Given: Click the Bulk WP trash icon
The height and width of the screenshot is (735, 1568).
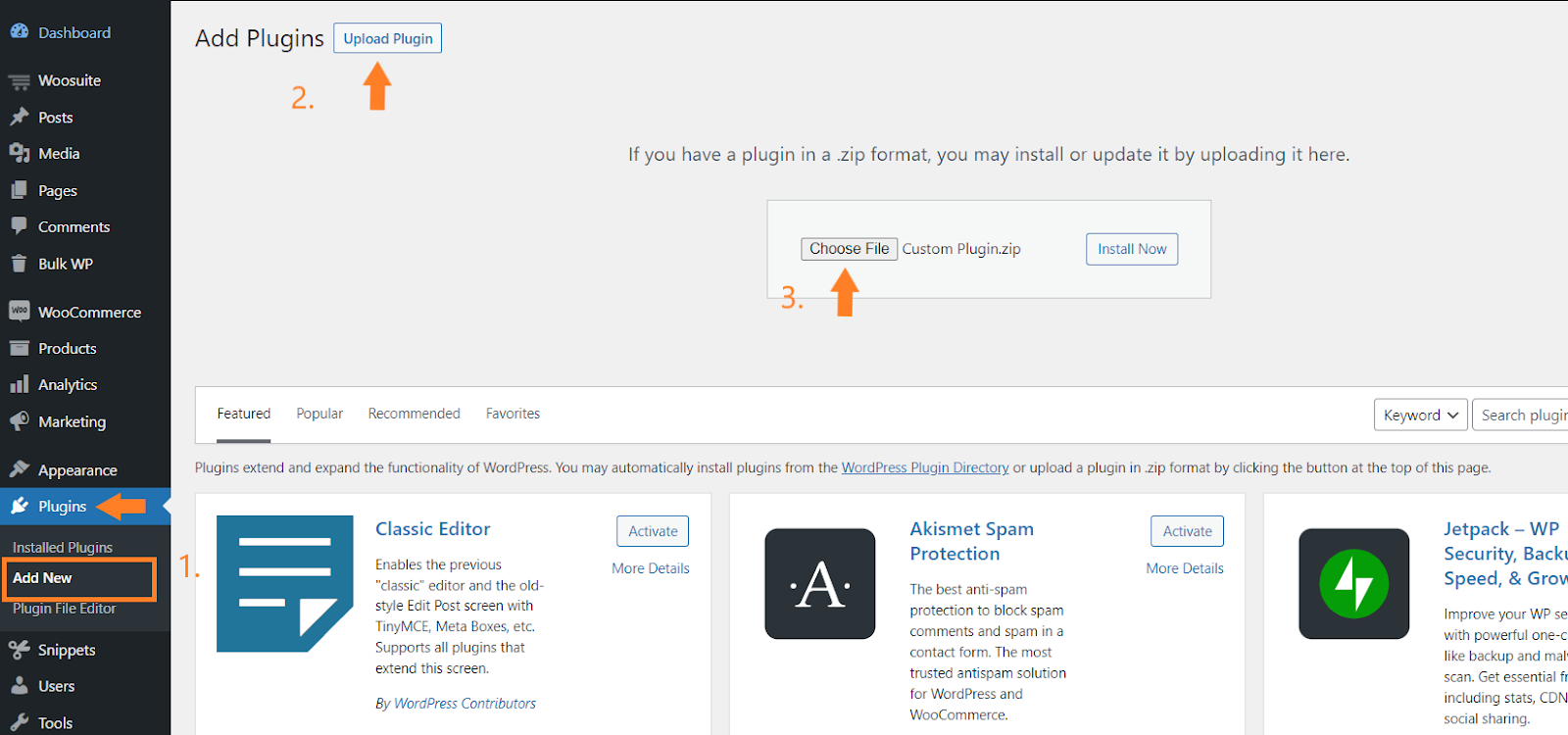Looking at the screenshot, I should point(20,264).
